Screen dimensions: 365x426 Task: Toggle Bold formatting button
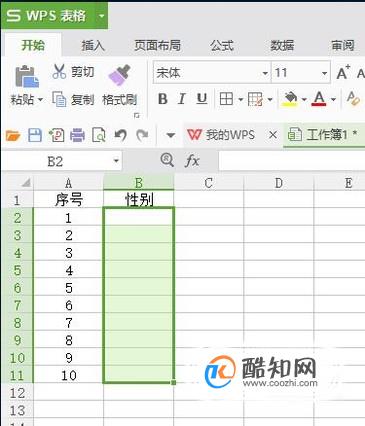coord(163,99)
